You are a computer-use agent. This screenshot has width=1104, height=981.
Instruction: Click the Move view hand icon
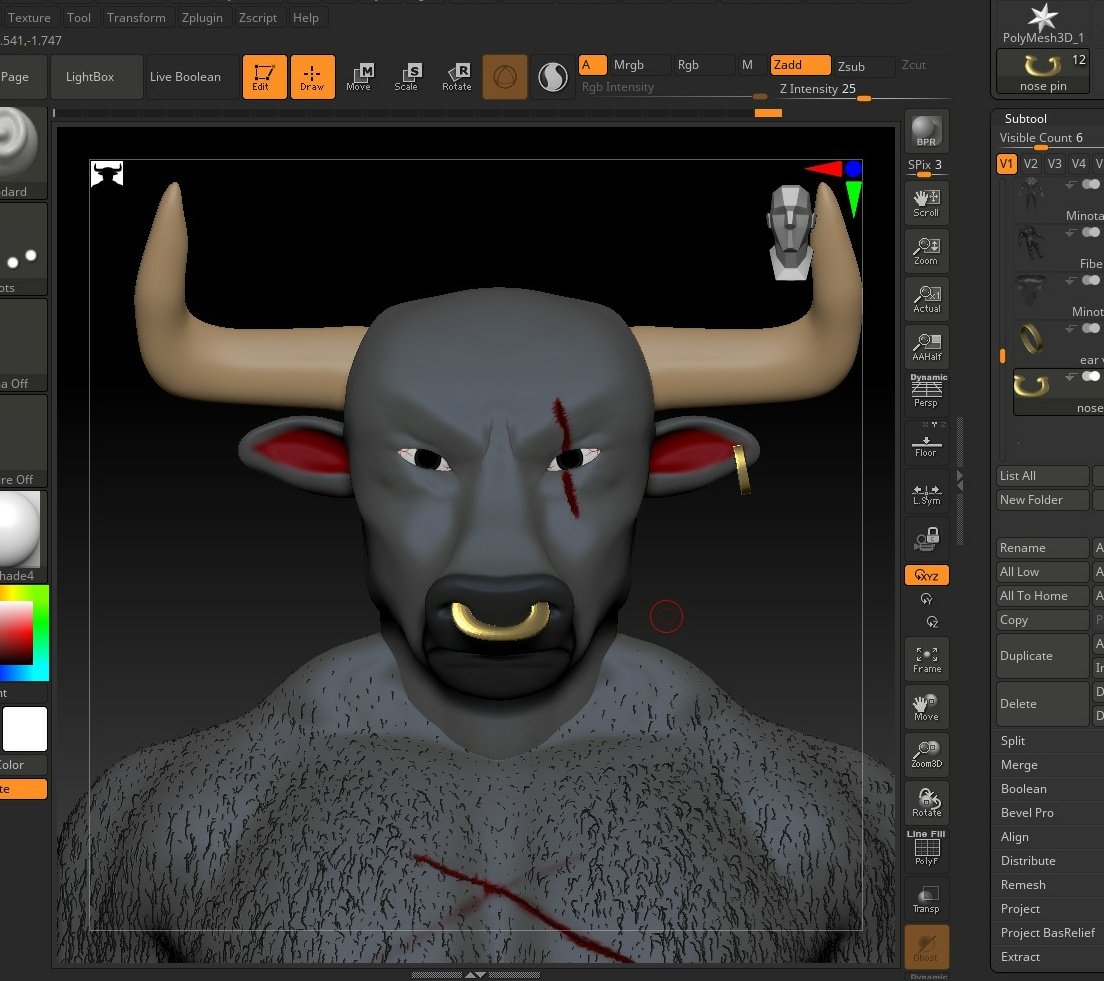click(x=926, y=707)
